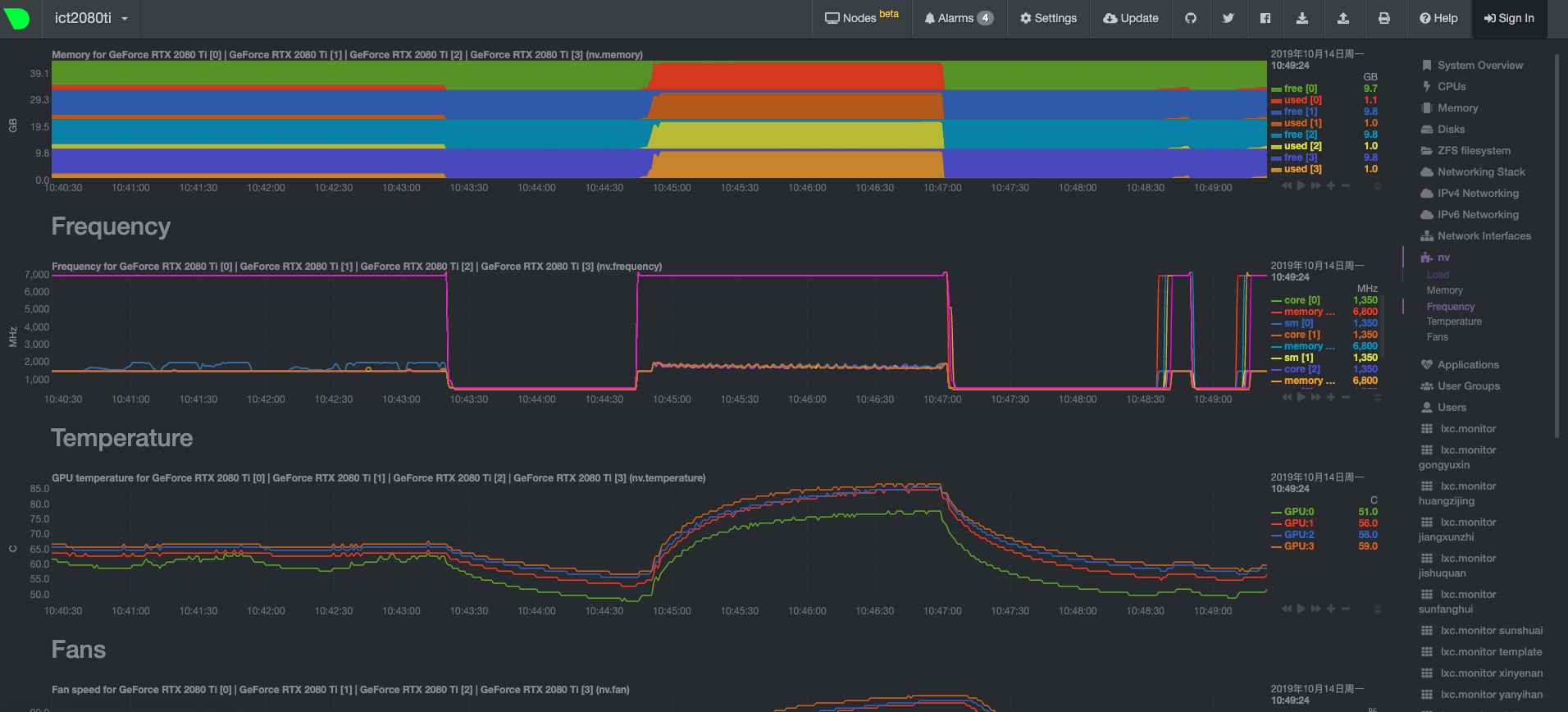
Task: Toggle the GPU:0 temperature dimension
Action: [x=1299, y=512]
